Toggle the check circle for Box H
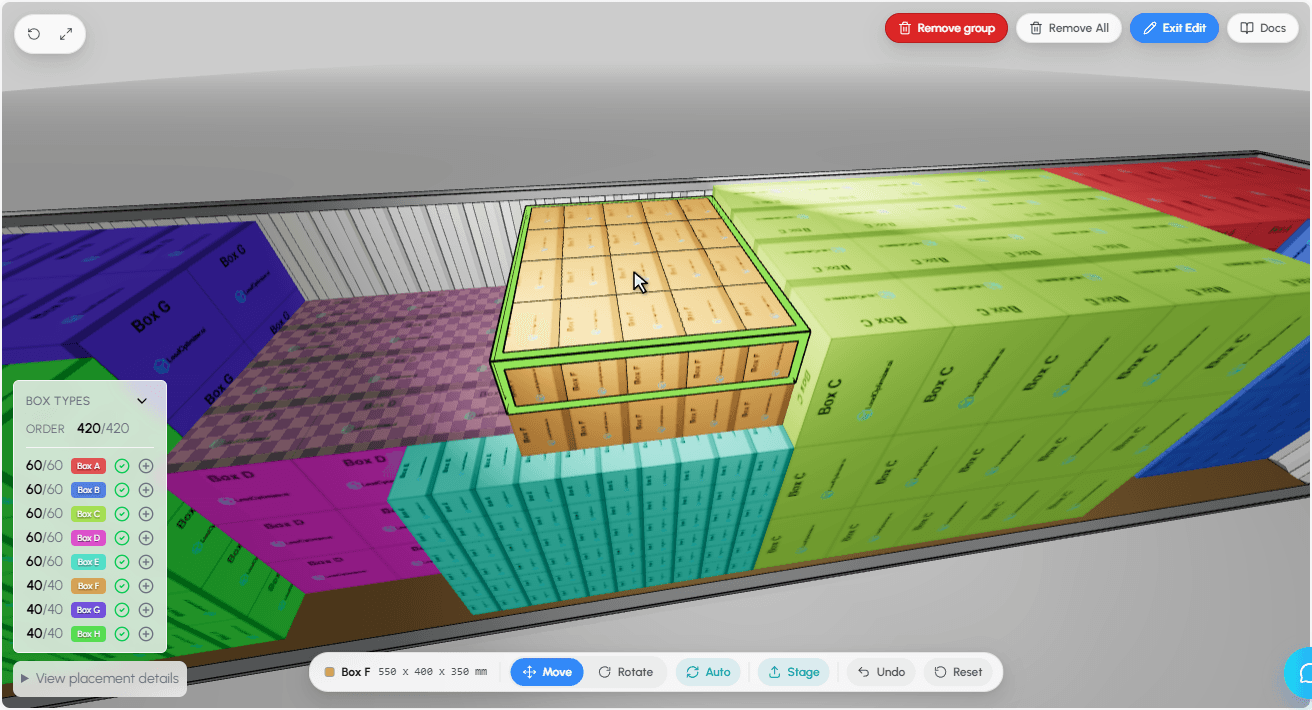 pyautogui.click(x=122, y=634)
